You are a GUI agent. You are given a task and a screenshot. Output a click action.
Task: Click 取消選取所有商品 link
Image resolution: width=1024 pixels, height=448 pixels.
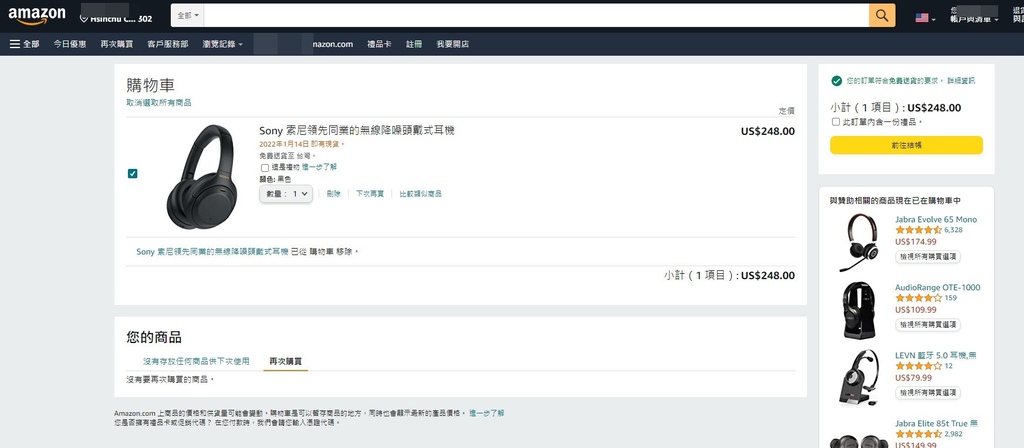[x=159, y=103]
